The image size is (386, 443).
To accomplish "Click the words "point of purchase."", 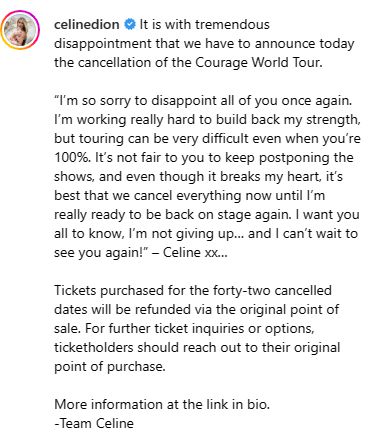I will 110,367.
